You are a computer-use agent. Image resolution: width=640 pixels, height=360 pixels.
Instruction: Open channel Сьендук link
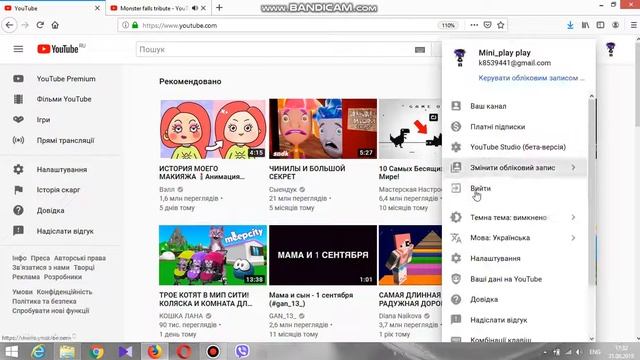(x=283, y=189)
